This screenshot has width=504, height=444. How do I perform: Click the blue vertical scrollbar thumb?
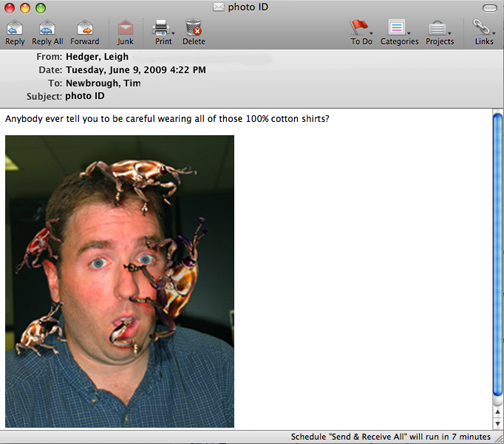pyautogui.click(x=498, y=255)
